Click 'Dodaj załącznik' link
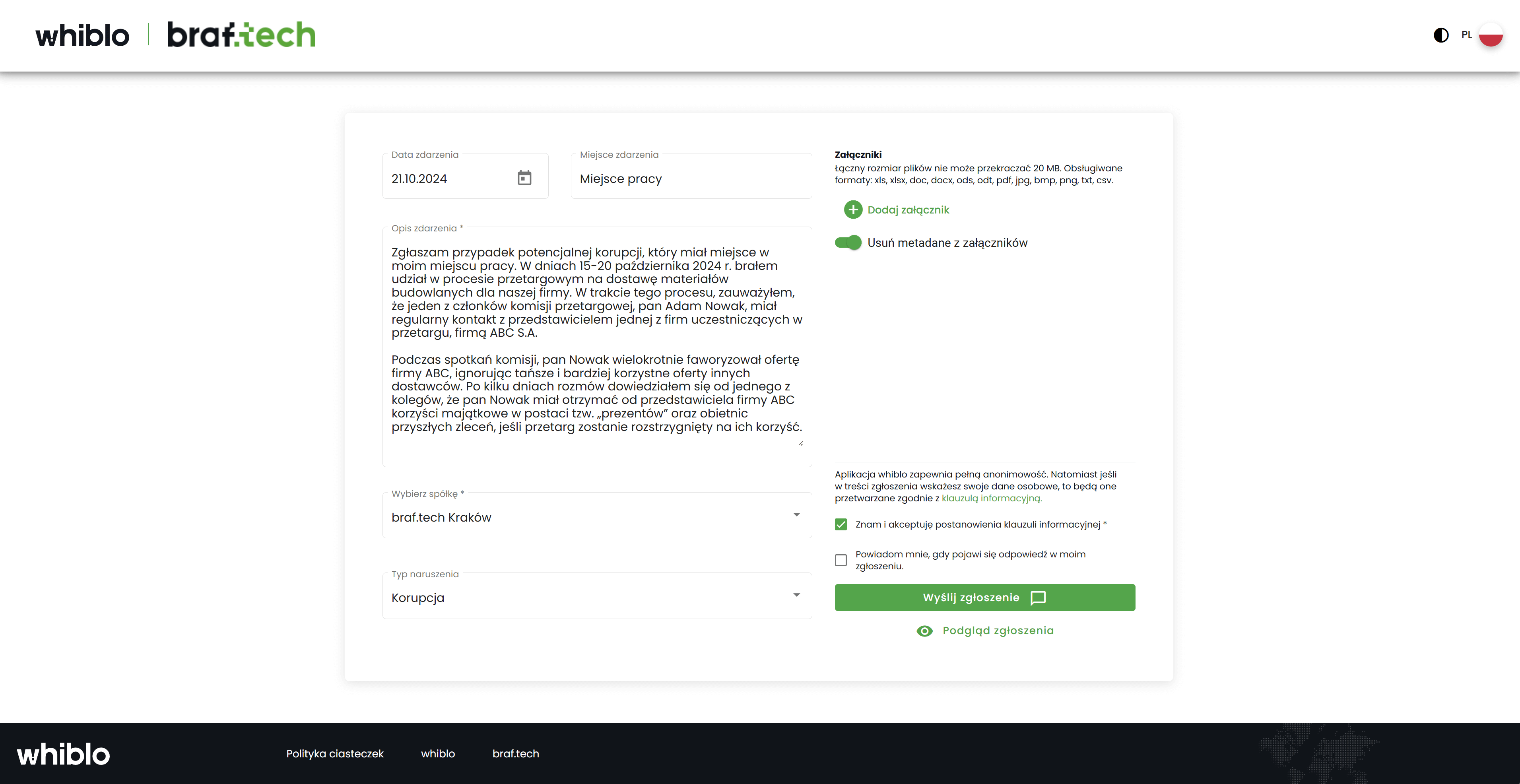1520x784 pixels. coord(908,210)
